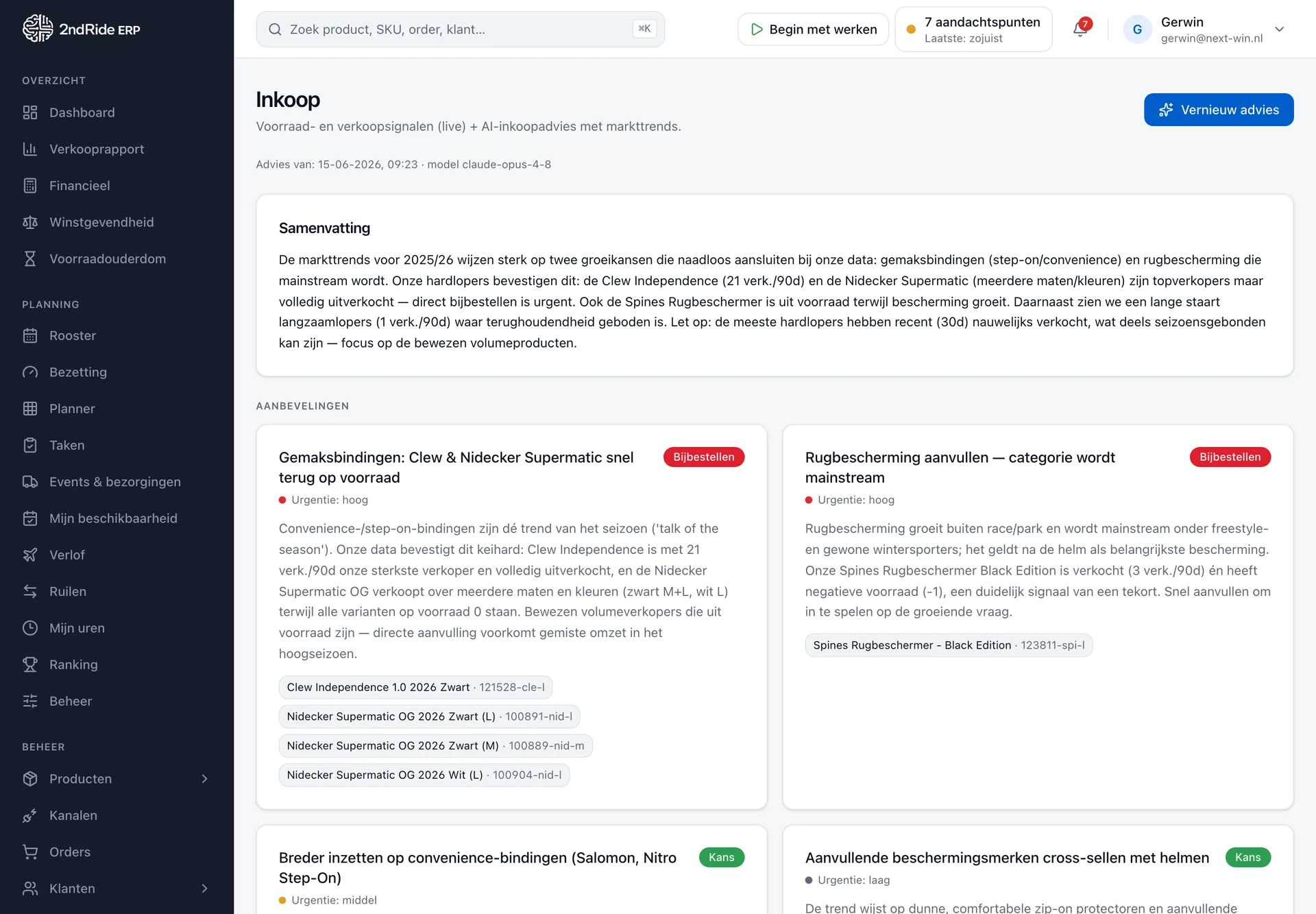This screenshot has width=1316, height=914.
Task: Click the Gerwin G avatar
Action: pyautogui.click(x=1137, y=29)
